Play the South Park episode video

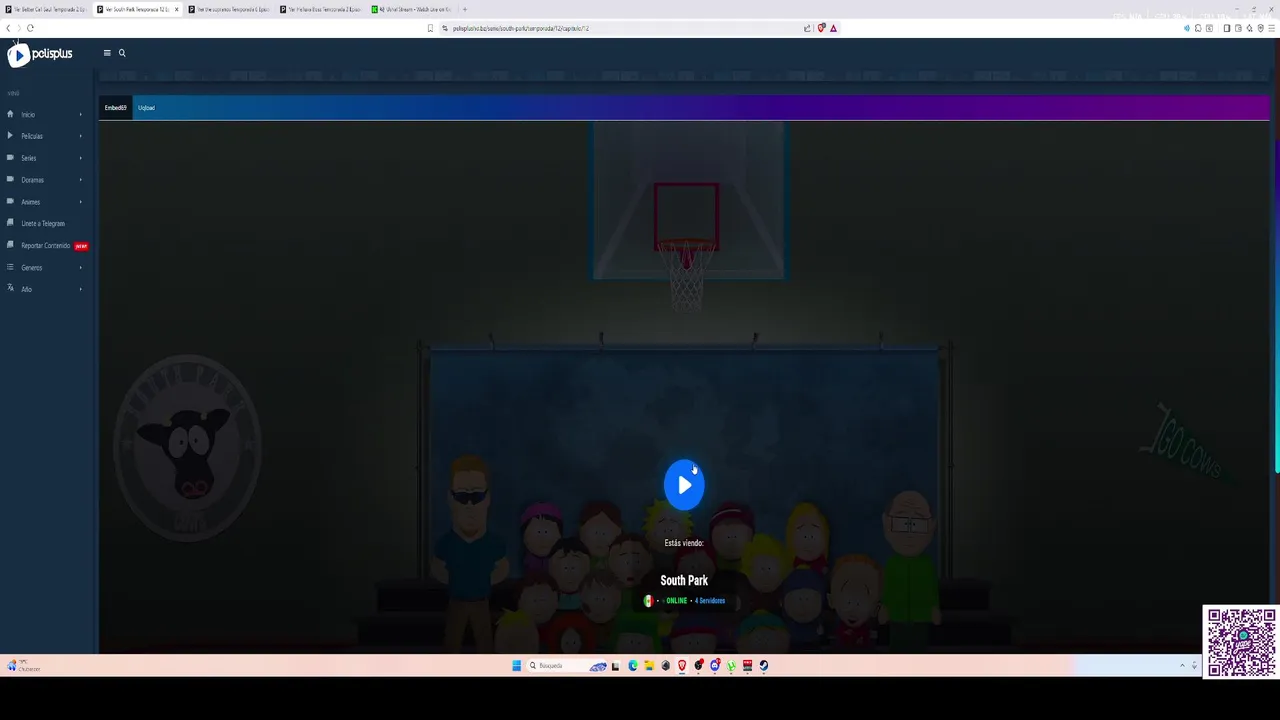point(684,485)
